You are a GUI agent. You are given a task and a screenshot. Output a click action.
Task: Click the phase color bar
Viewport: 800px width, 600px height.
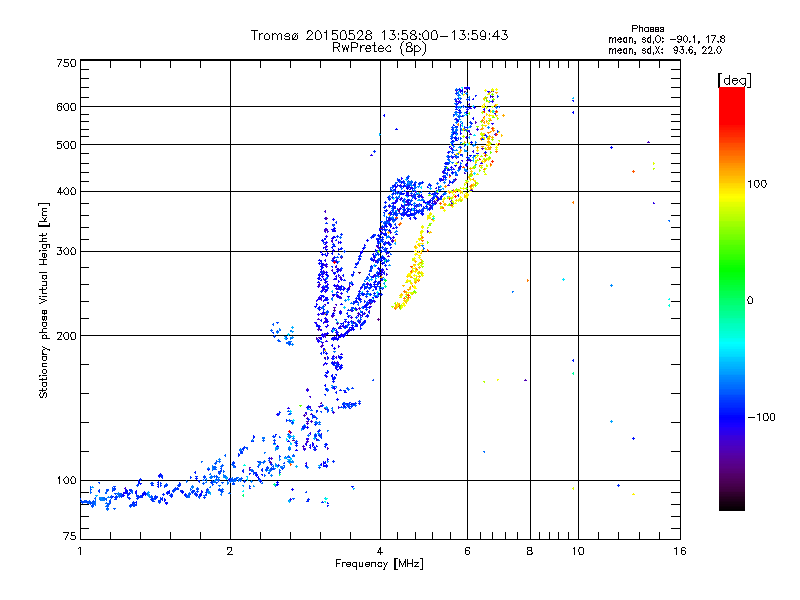click(732, 298)
